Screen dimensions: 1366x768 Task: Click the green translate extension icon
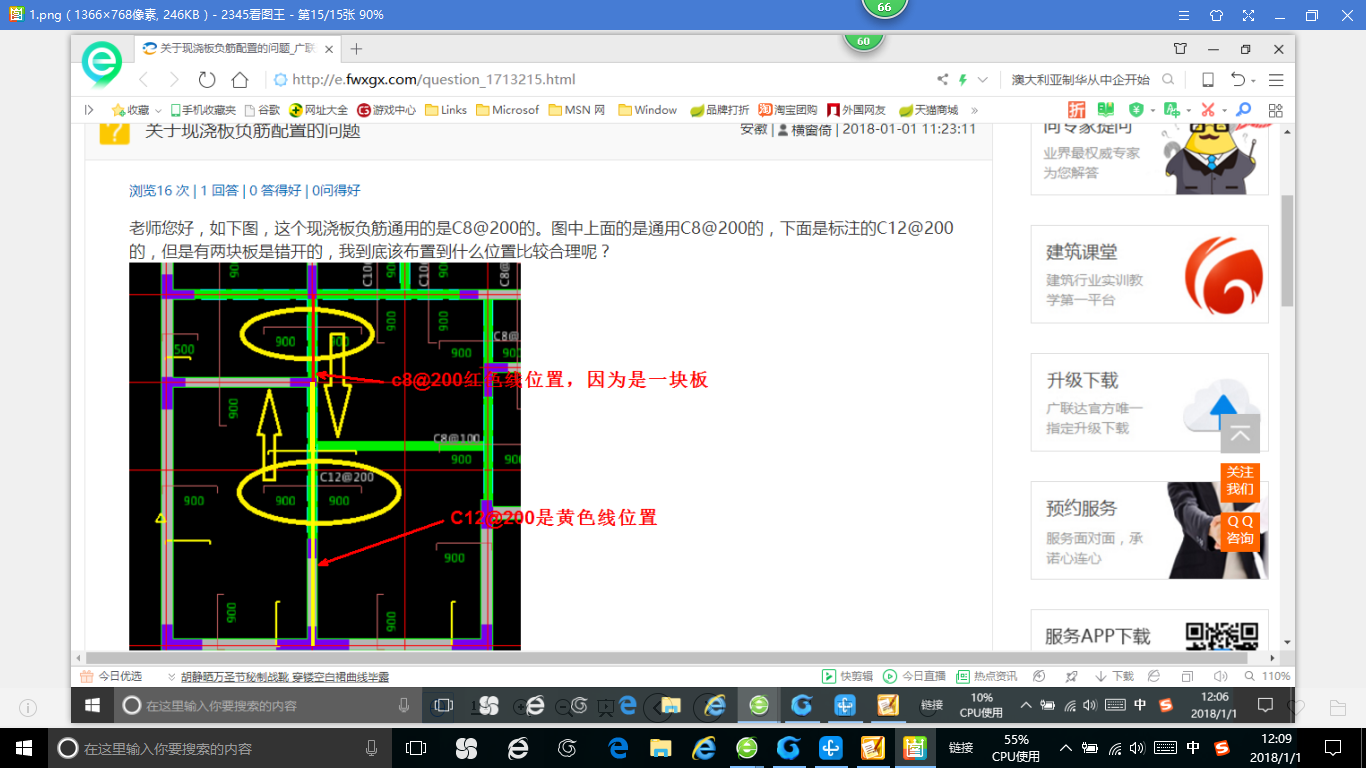1170,110
